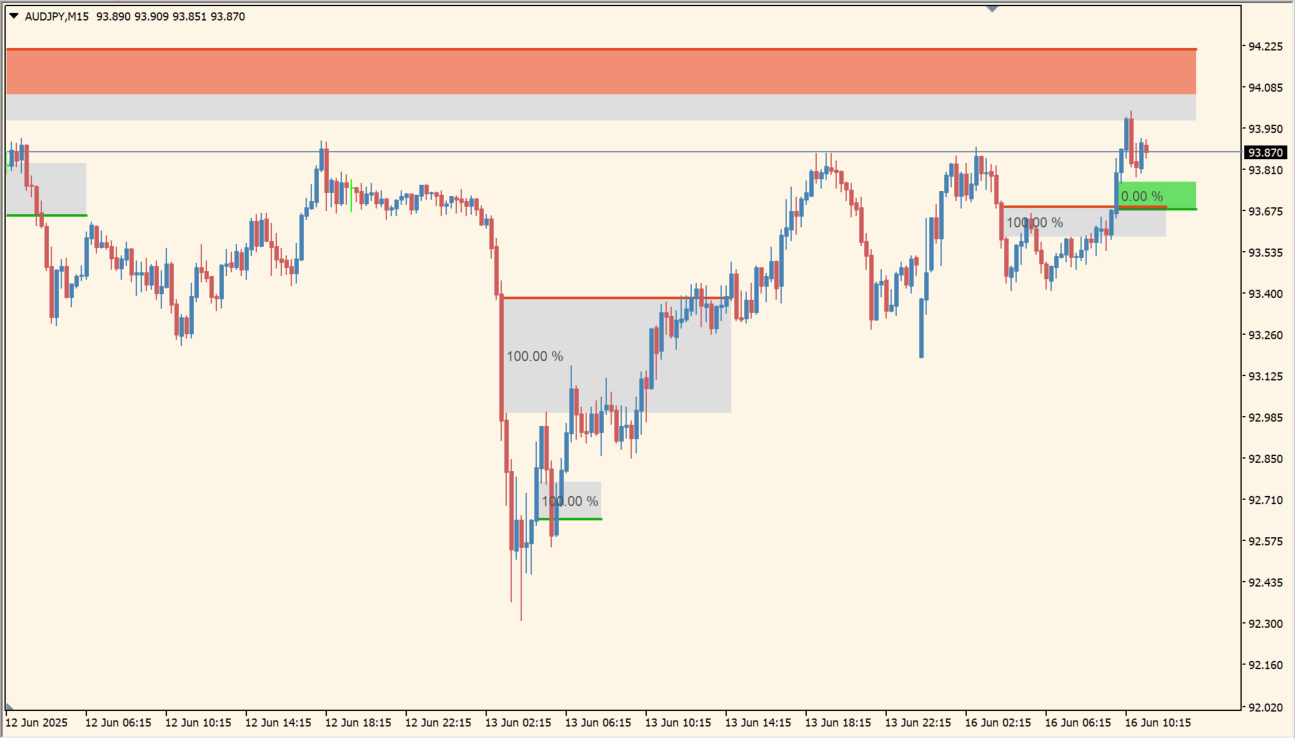
Task: Click the 100.00 % label in largest gray box
Action: pos(535,356)
